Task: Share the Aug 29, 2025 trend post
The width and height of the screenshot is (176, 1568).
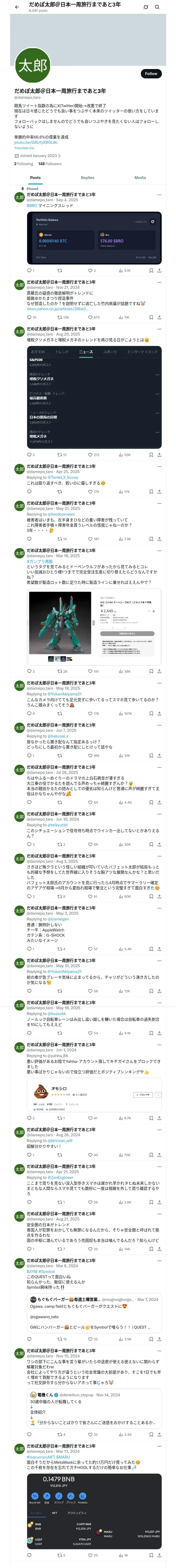Action: (159, 455)
